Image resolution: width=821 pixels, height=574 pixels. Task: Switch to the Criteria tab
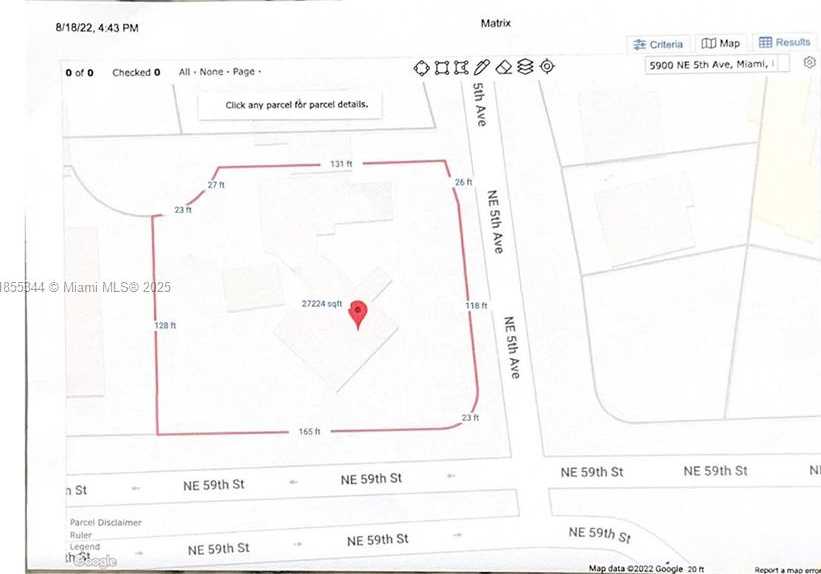[657, 44]
